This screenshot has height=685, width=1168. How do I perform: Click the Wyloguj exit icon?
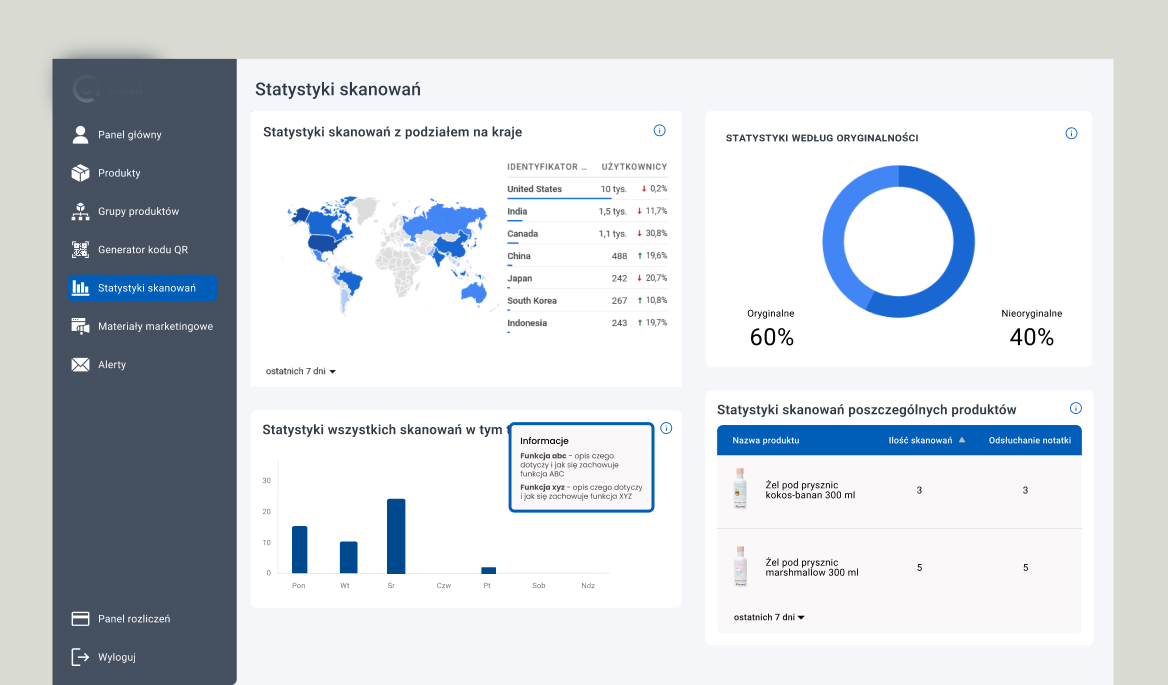80,657
